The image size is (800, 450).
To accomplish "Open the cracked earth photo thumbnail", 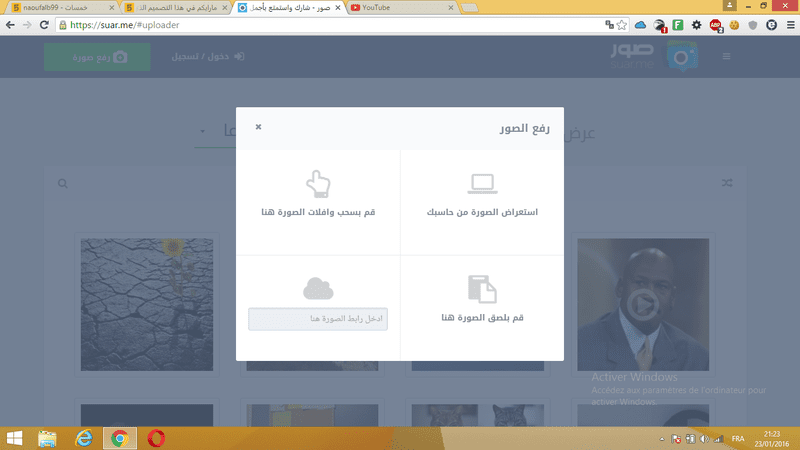I will pyautogui.click(x=147, y=305).
